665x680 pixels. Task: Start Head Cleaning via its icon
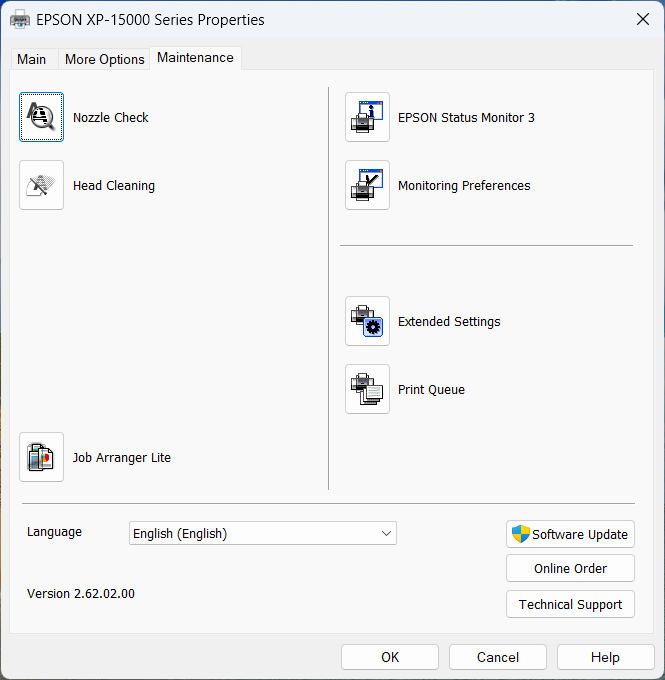coord(41,185)
